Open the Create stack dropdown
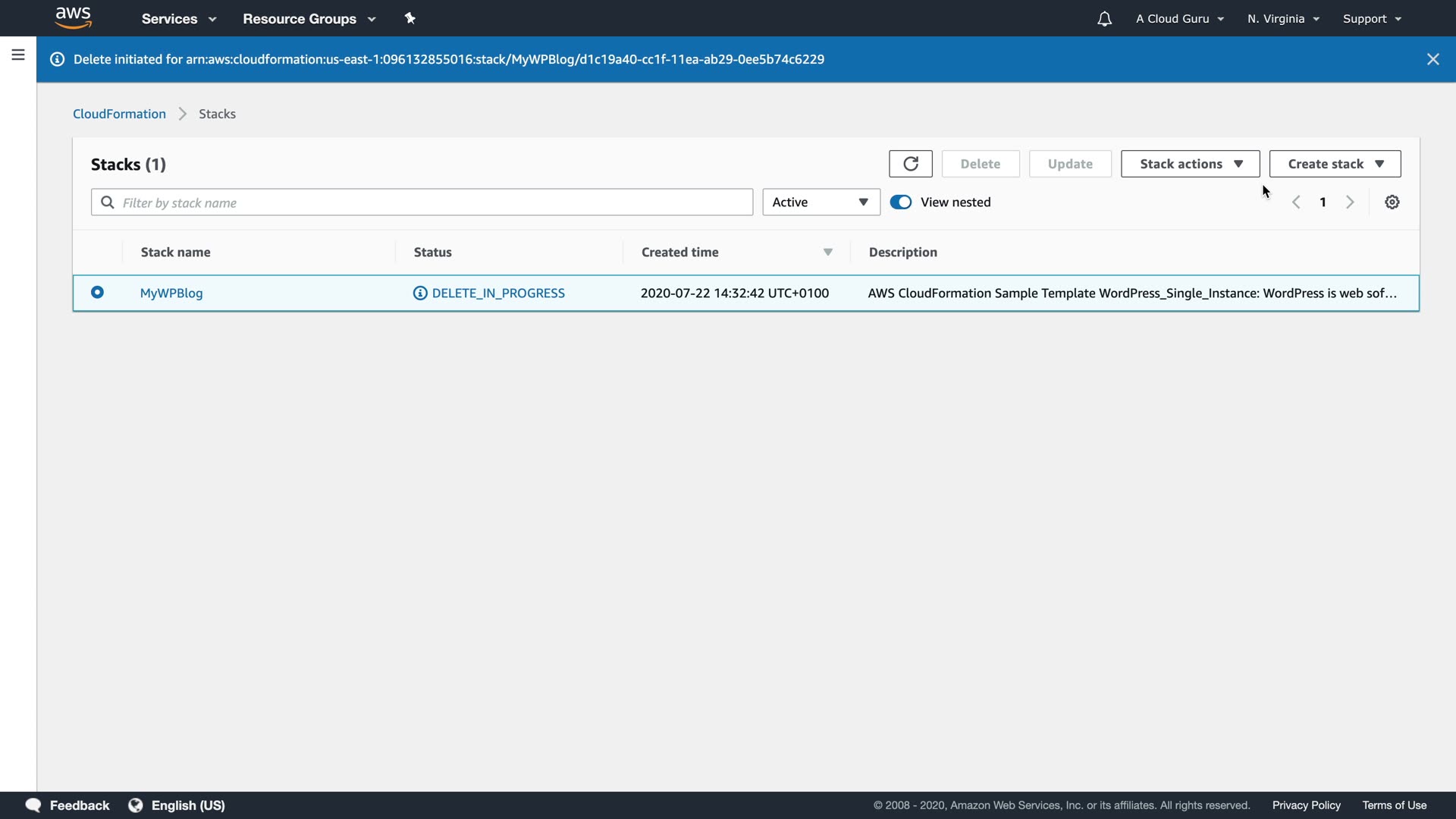The image size is (1456, 819). pos(1335,164)
